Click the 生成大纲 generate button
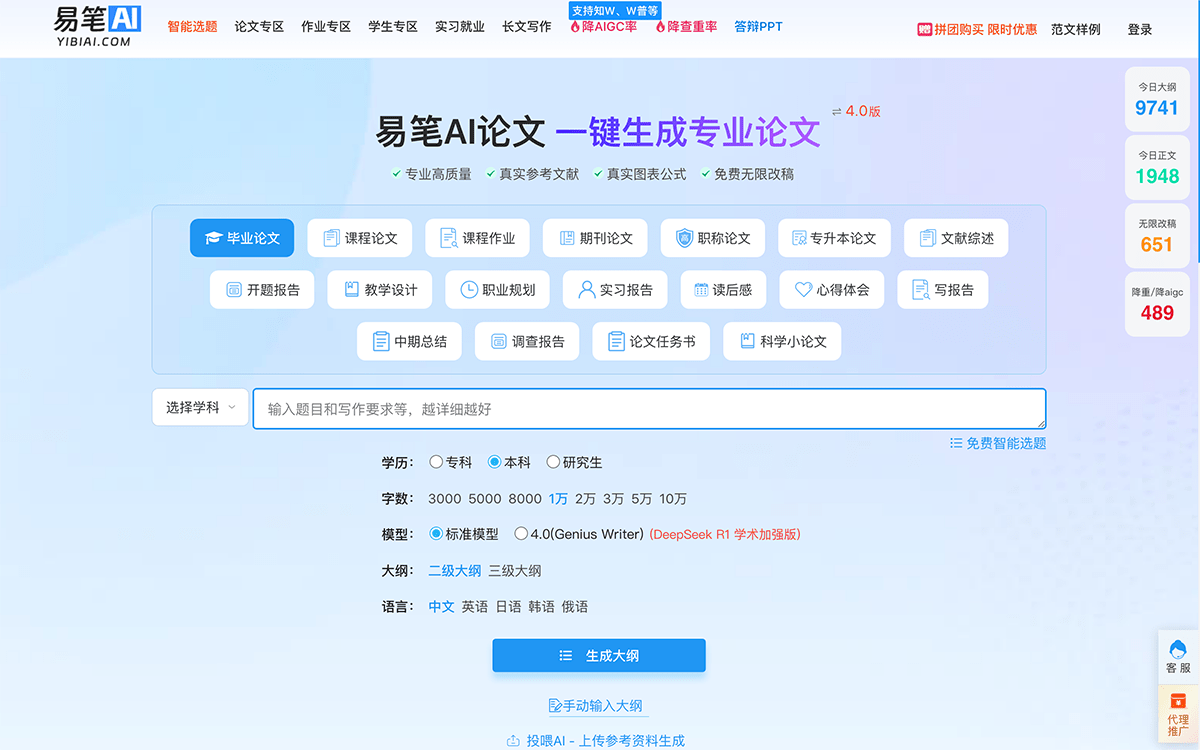This screenshot has width=1200, height=750. 598,656
